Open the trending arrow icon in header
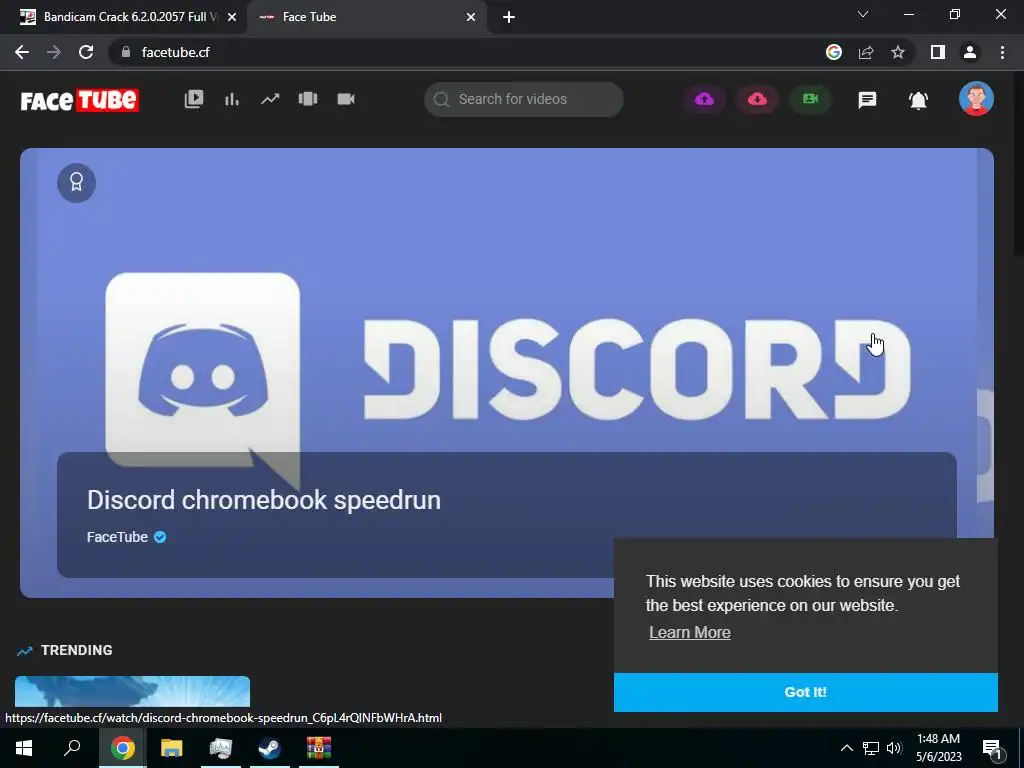The image size is (1024, 768). [270, 99]
